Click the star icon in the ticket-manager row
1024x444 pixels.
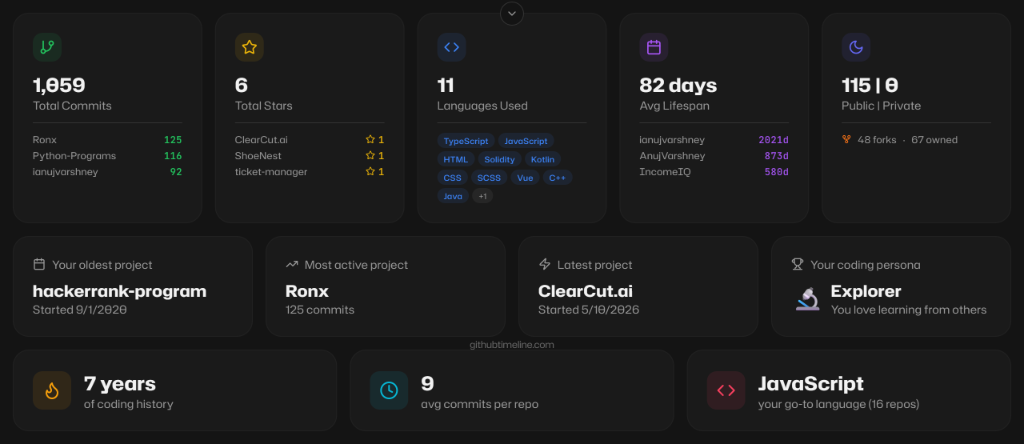pyautogui.click(x=370, y=172)
